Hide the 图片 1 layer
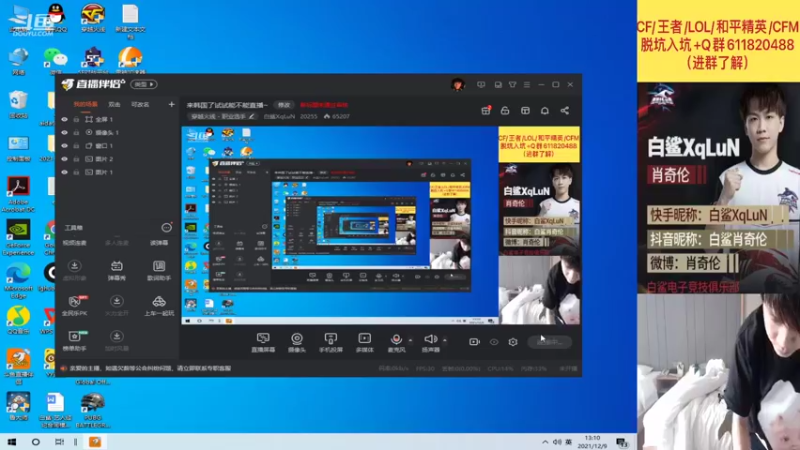Viewport: 800px width, 450px height. pos(64,172)
